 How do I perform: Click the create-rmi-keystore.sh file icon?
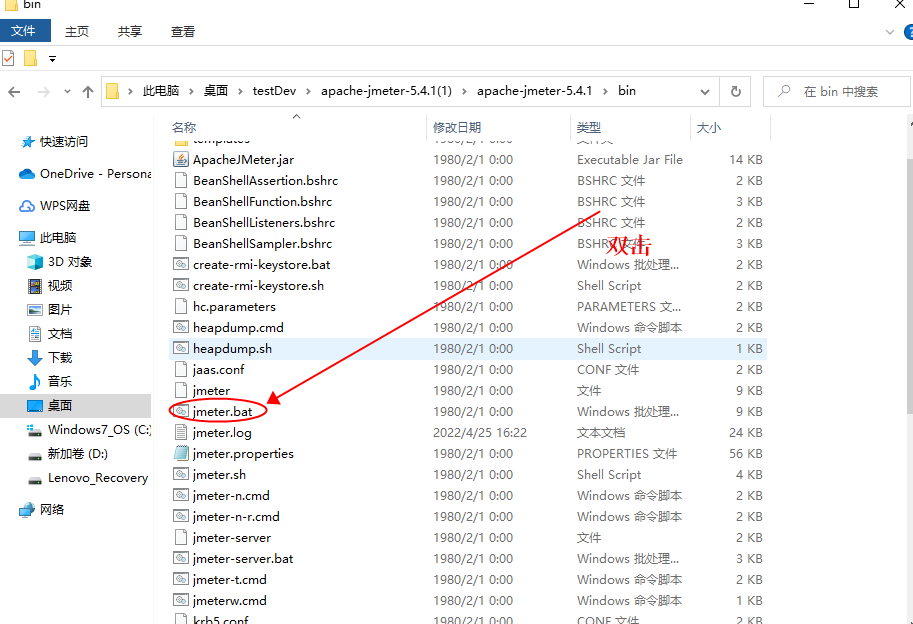click(x=181, y=285)
